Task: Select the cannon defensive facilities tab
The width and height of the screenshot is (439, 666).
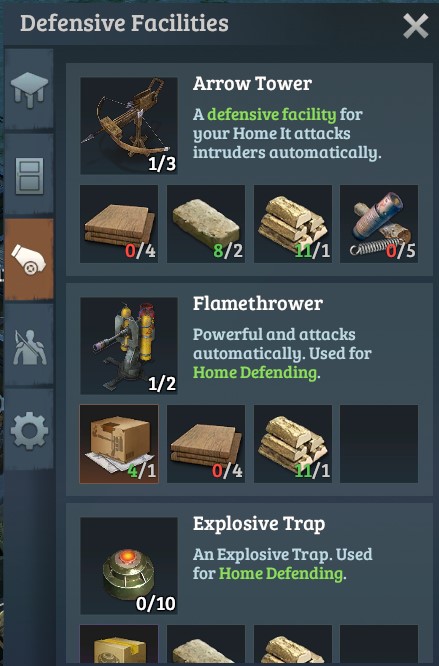Action: click(29, 259)
